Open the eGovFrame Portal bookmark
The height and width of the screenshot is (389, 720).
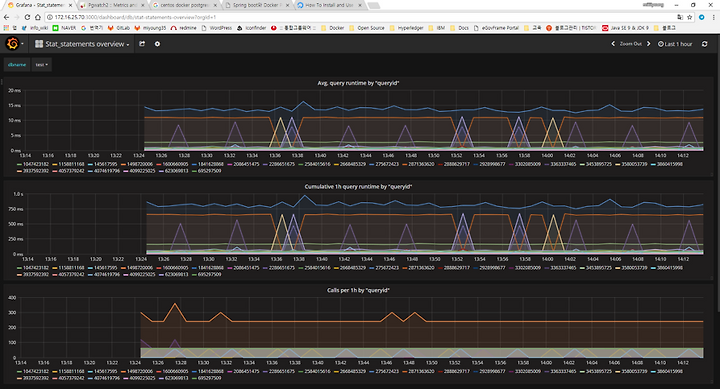[x=496, y=28]
